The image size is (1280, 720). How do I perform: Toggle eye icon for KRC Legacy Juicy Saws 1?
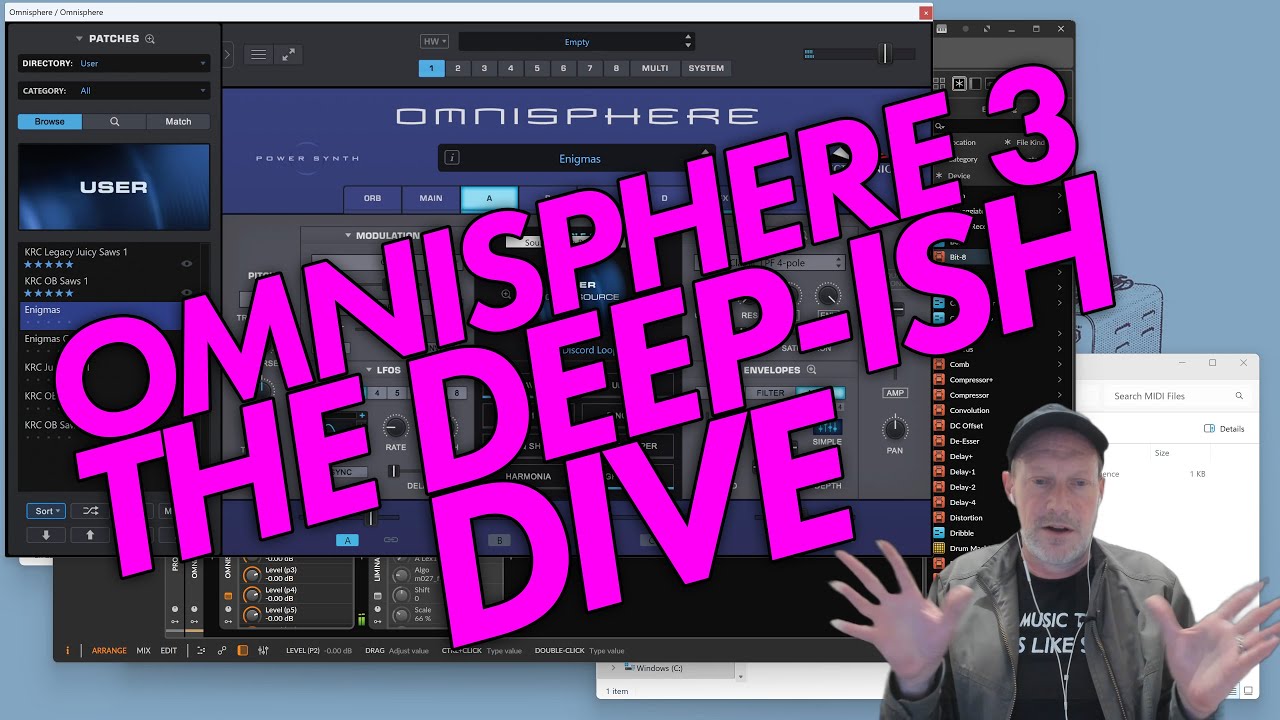[186, 264]
